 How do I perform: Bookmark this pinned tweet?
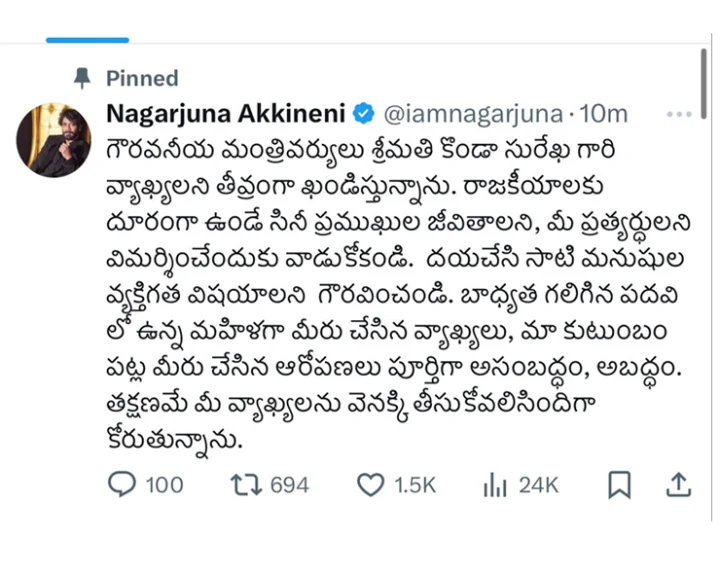(620, 485)
